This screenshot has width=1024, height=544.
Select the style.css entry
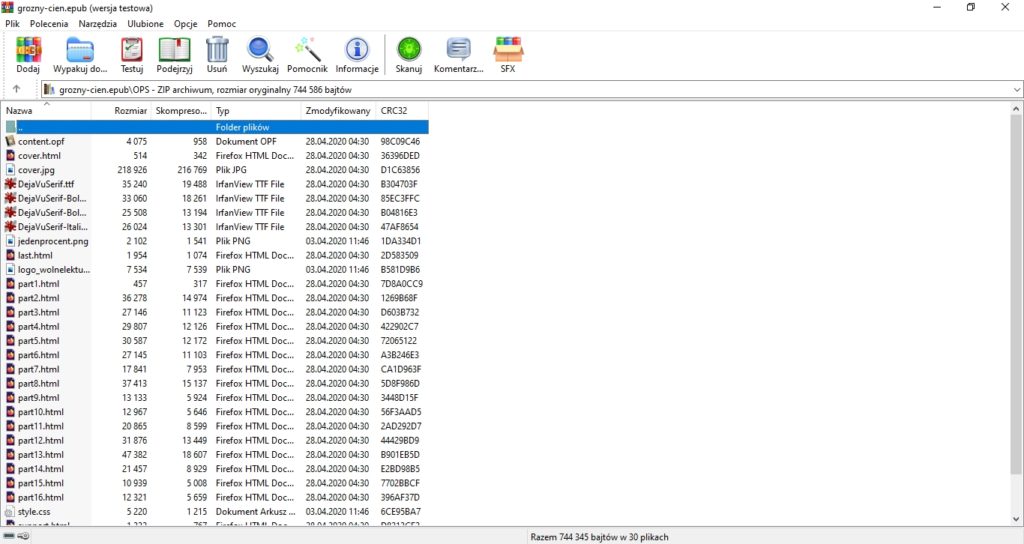pyautogui.click(x=34, y=511)
